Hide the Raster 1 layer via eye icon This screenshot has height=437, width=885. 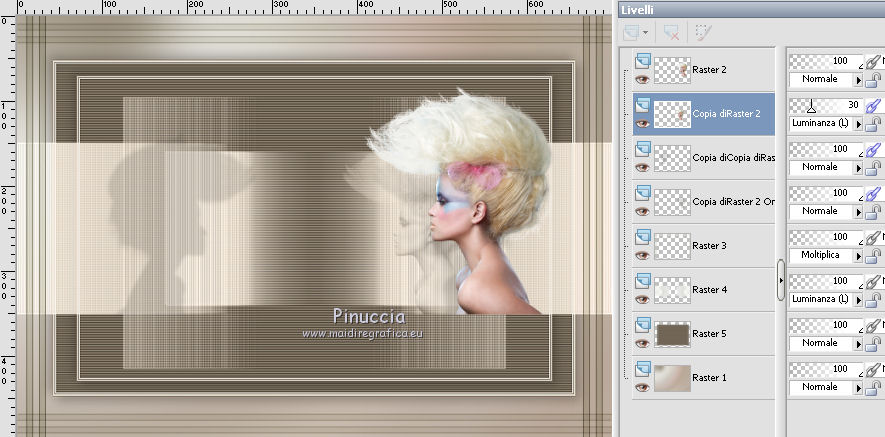click(642, 388)
